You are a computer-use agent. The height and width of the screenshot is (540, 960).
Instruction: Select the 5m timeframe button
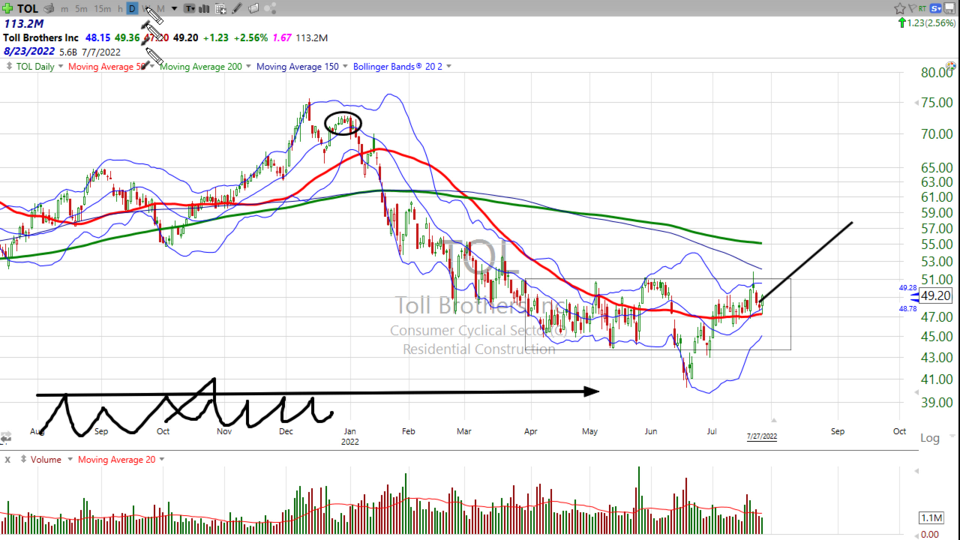(x=81, y=8)
